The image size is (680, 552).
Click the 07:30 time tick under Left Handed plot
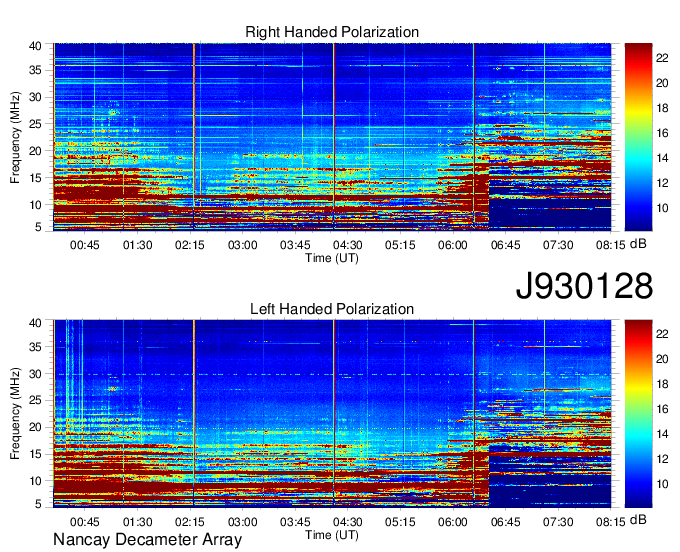point(558,522)
